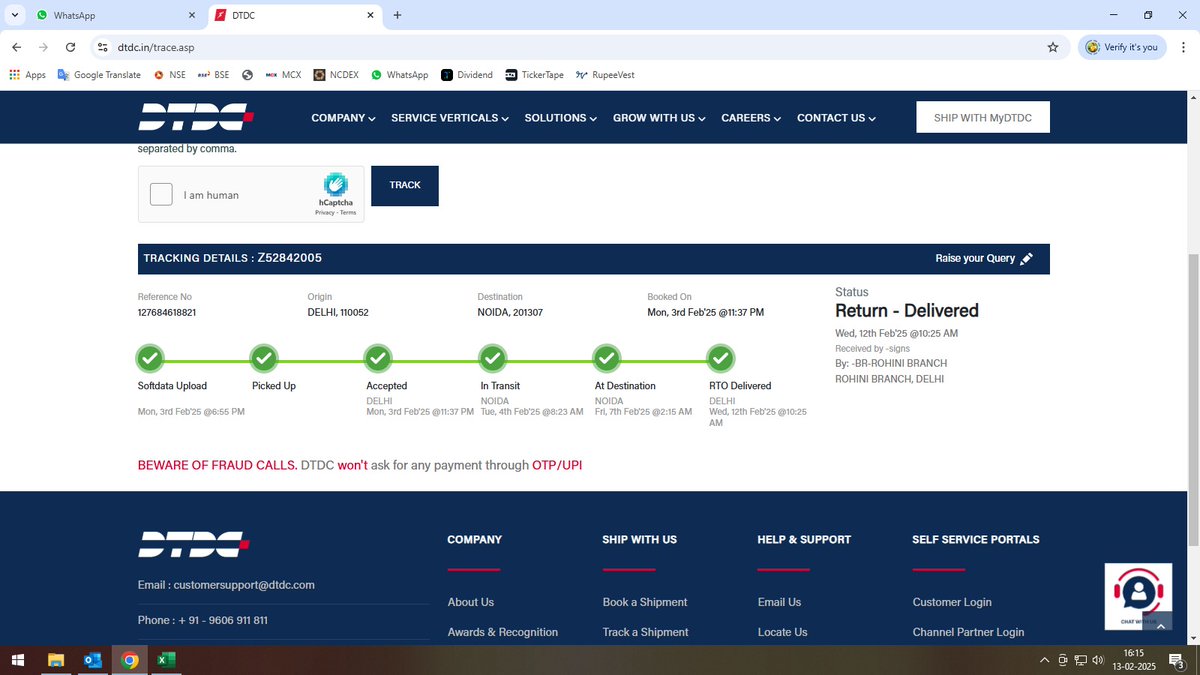
Task: Click the hCaptcha Privacy link
Action: click(325, 213)
